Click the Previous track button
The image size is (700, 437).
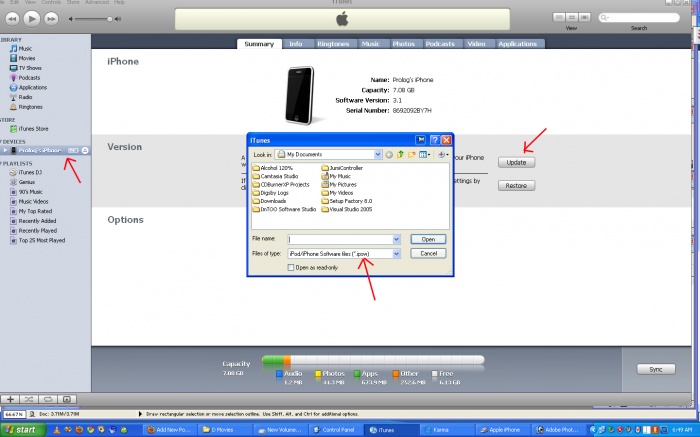tap(12, 19)
